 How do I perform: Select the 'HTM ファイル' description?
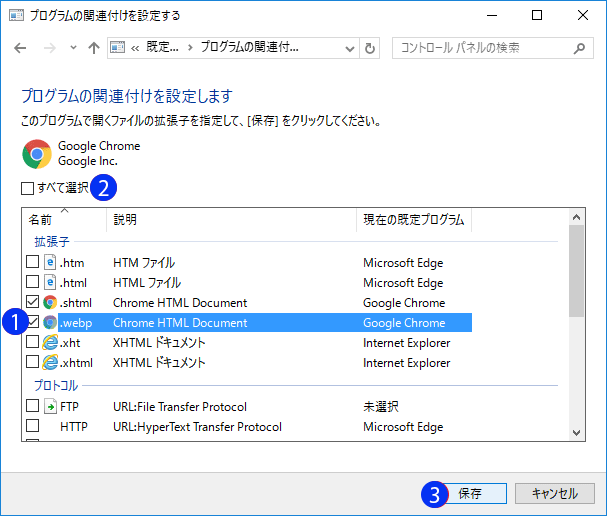tap(144, 263)
